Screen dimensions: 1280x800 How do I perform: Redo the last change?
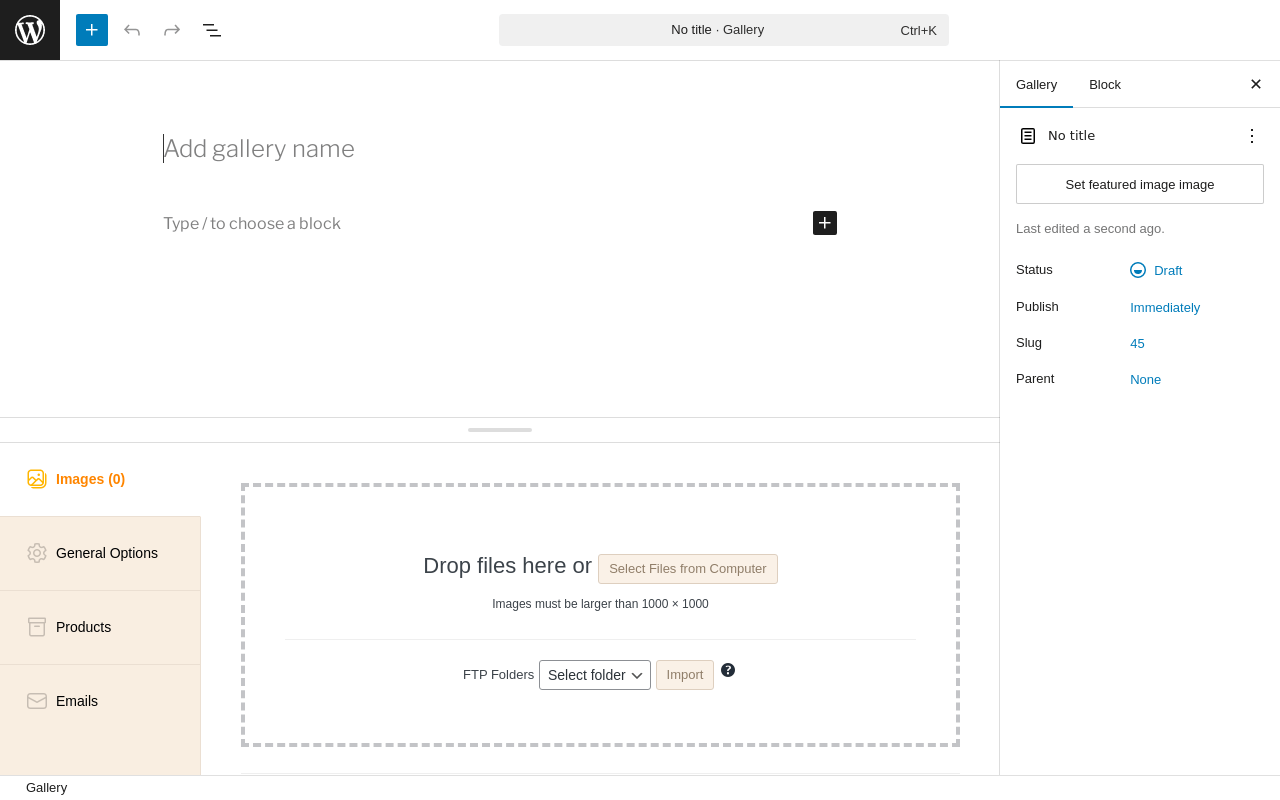[x=172, y=30]
